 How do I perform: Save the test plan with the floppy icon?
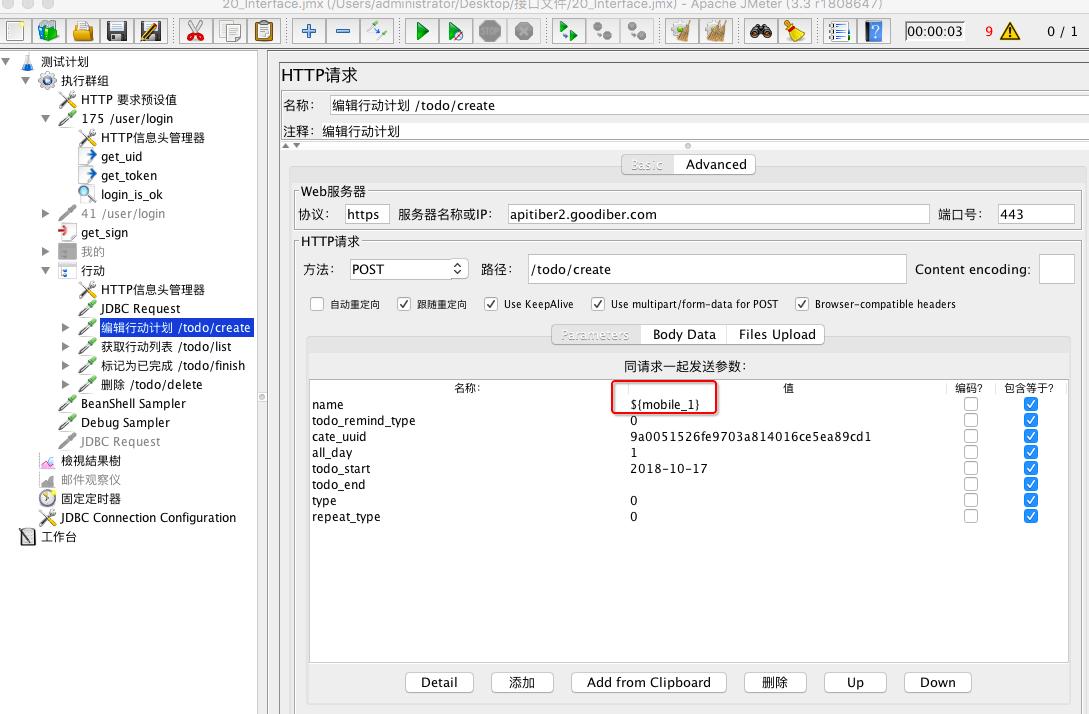pyautogui.click(x=116, y=31)
